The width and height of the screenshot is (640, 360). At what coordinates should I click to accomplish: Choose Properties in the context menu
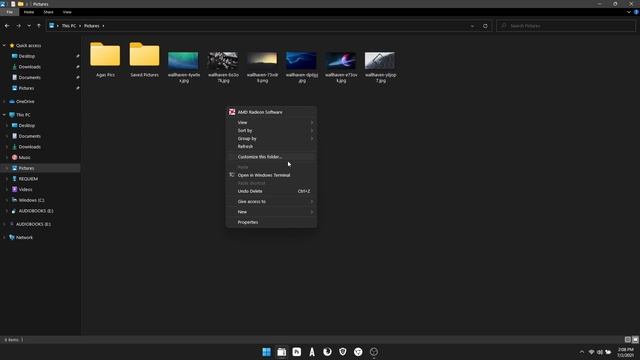coord(271,222)
